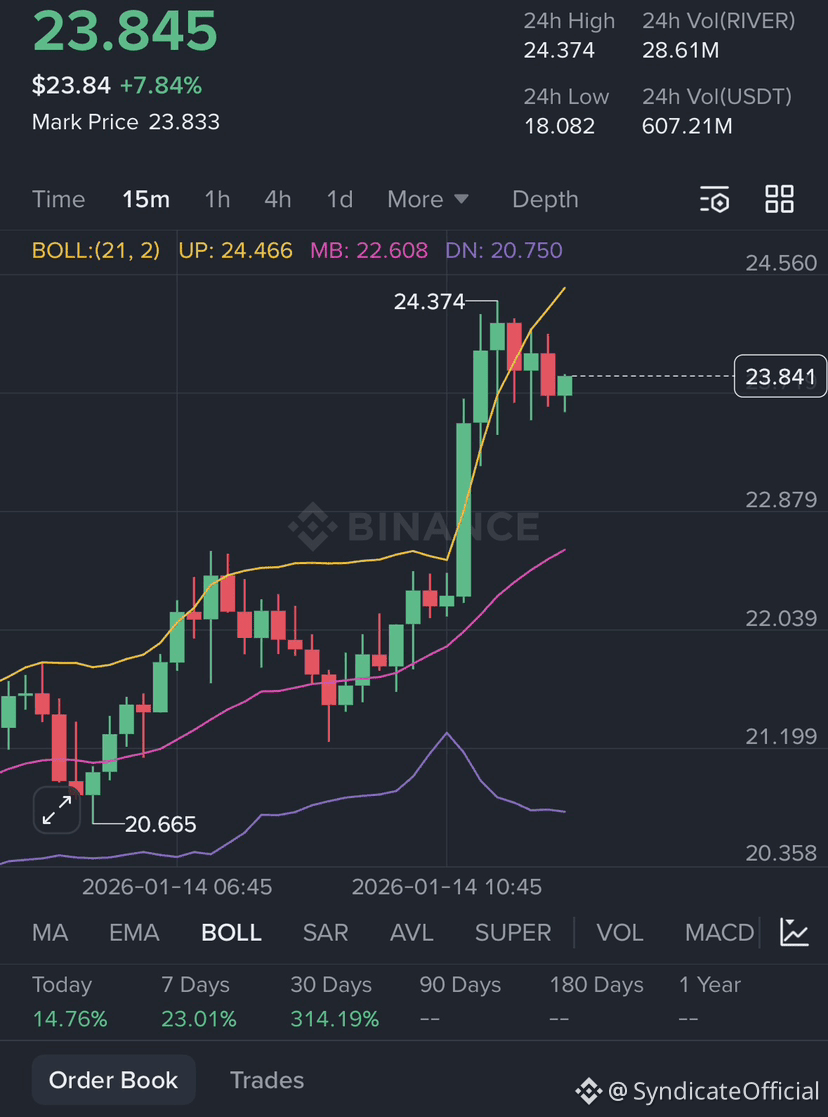Tap the Today 14.76% performance
The image size is (828, 1117).
(x=70, y=1002)
